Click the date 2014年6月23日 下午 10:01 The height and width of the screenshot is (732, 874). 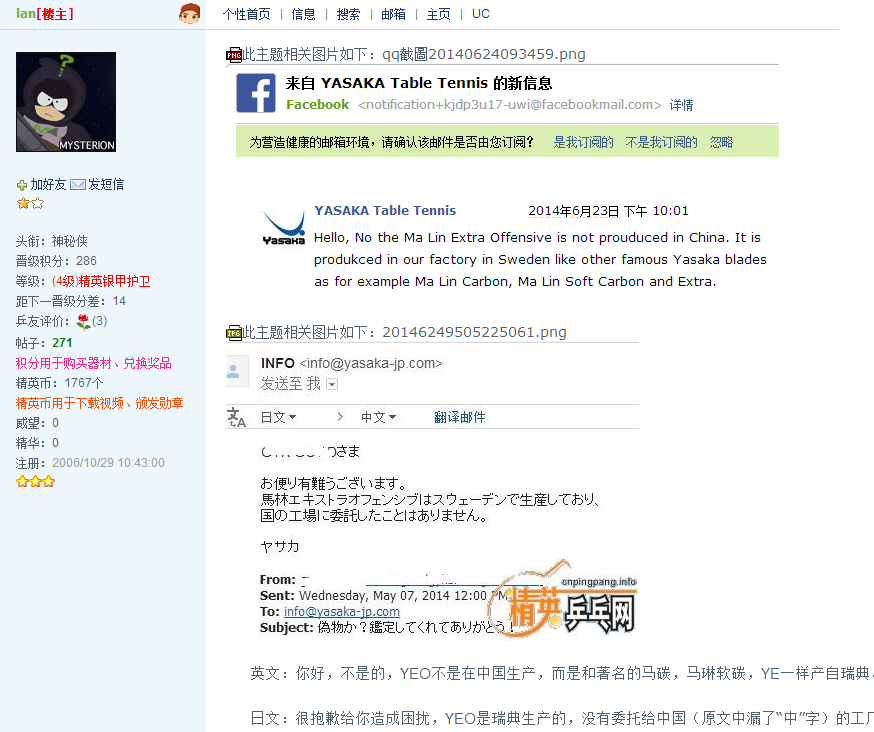point(608,211)
